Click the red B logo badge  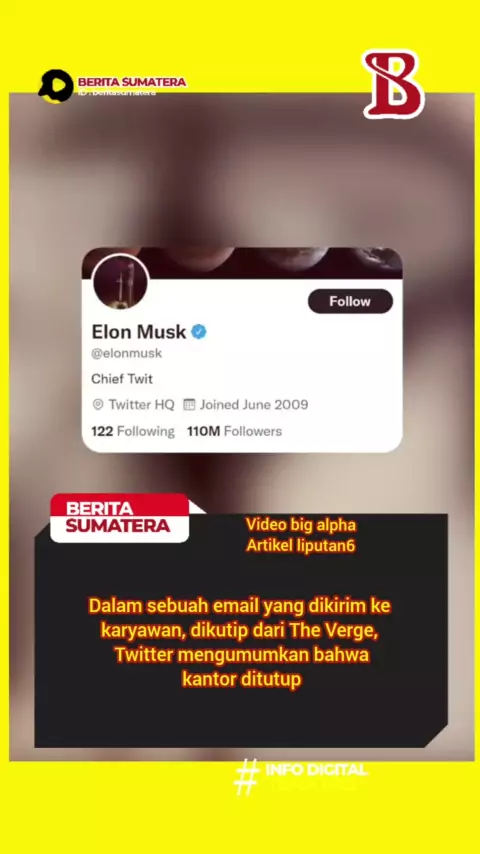coord(393,84)
